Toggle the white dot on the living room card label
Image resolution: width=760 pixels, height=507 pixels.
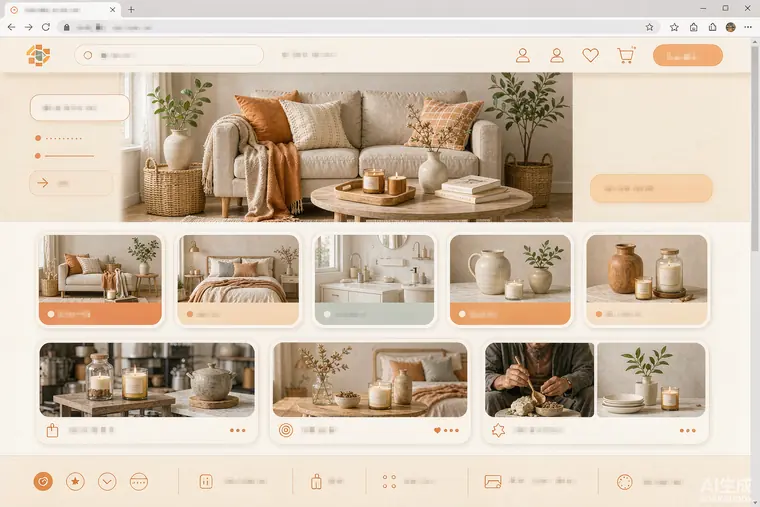pyautogui.click(x=51, y=314)
